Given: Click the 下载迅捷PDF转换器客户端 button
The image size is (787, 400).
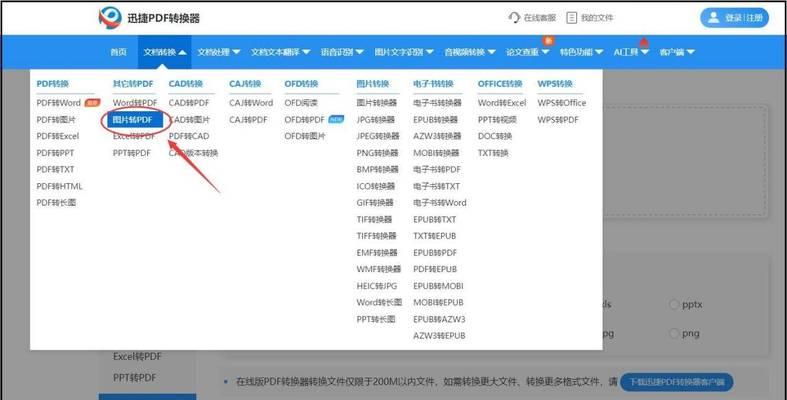Looking at the screenshot, I should tap(677, 382).
